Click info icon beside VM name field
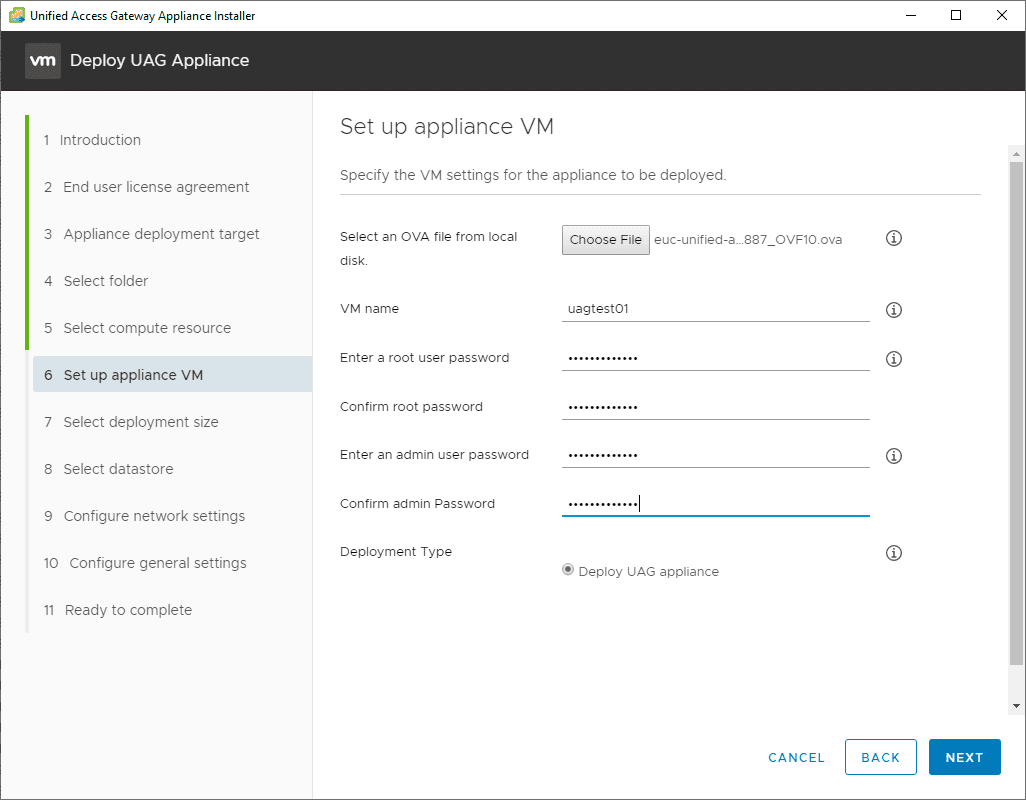 (x=894, y=310)
